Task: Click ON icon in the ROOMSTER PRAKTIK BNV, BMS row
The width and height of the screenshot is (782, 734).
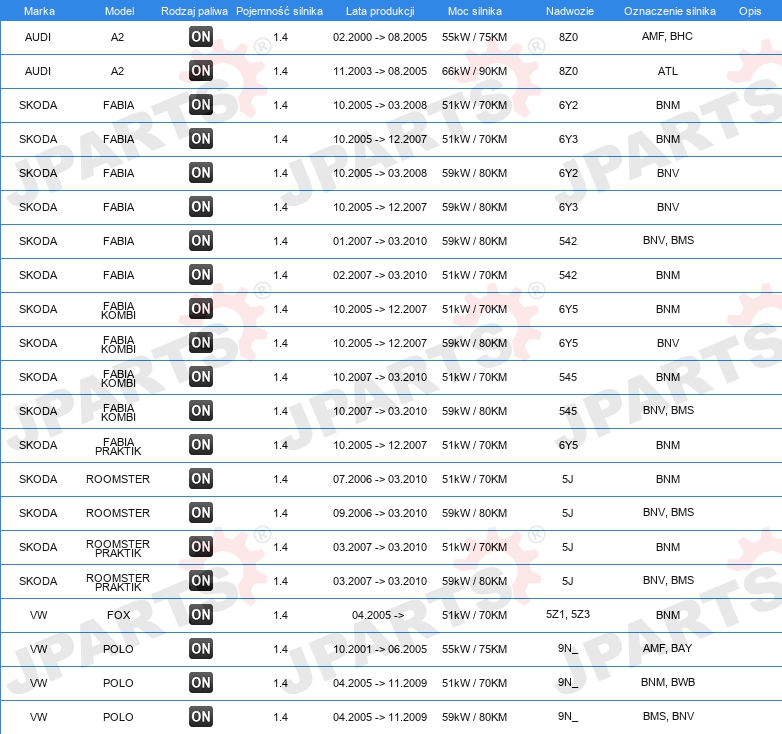Action: point(201,580)
